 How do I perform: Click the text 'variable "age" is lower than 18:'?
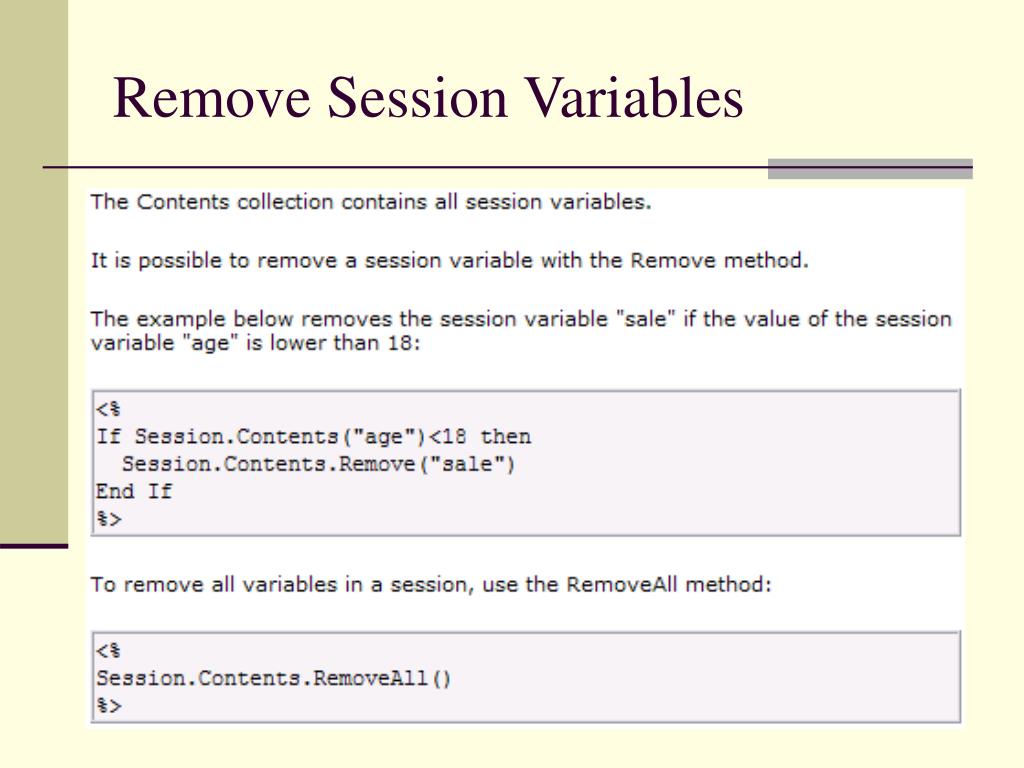tap(255, 343)
